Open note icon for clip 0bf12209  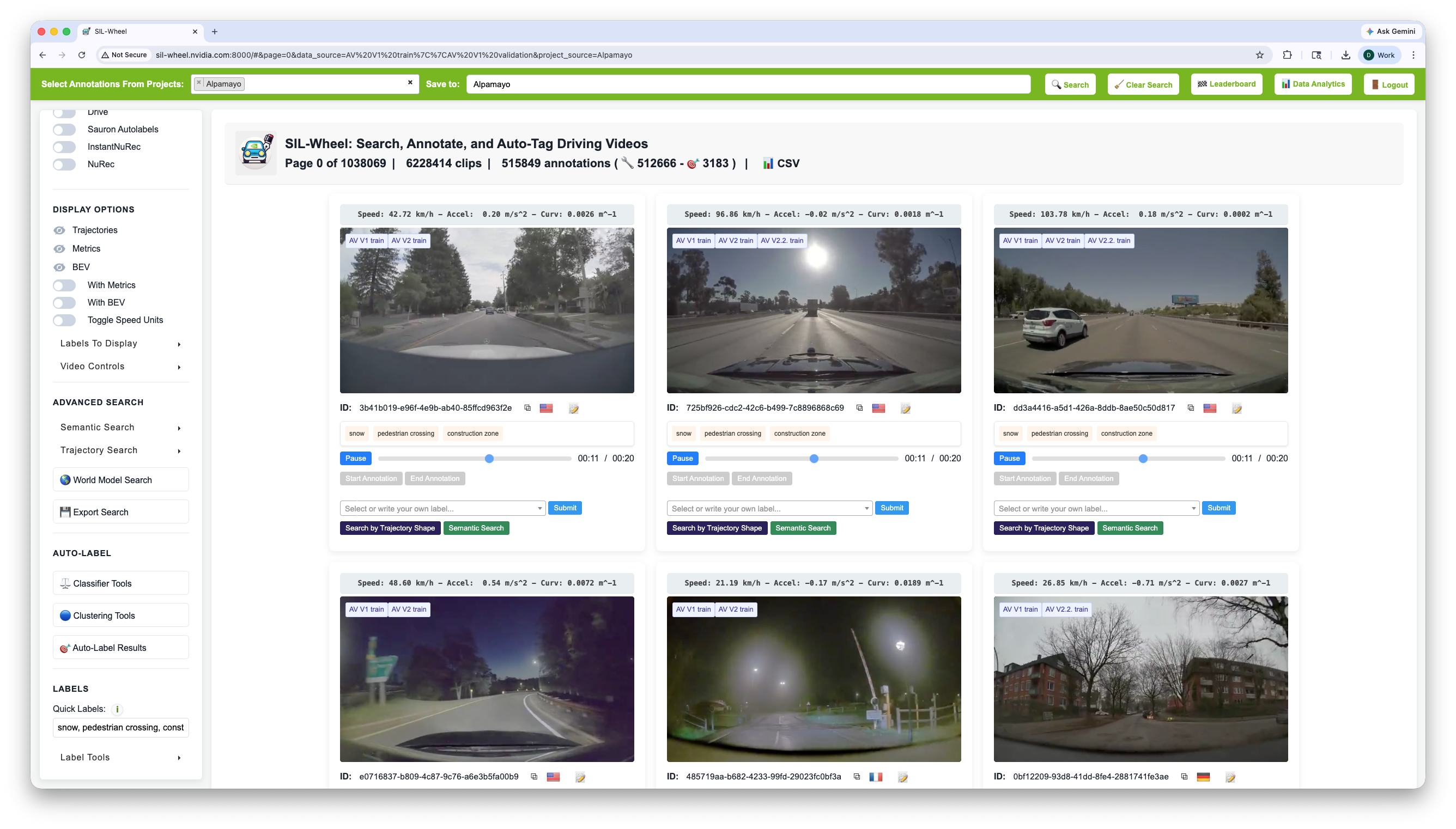point(1230,777)
